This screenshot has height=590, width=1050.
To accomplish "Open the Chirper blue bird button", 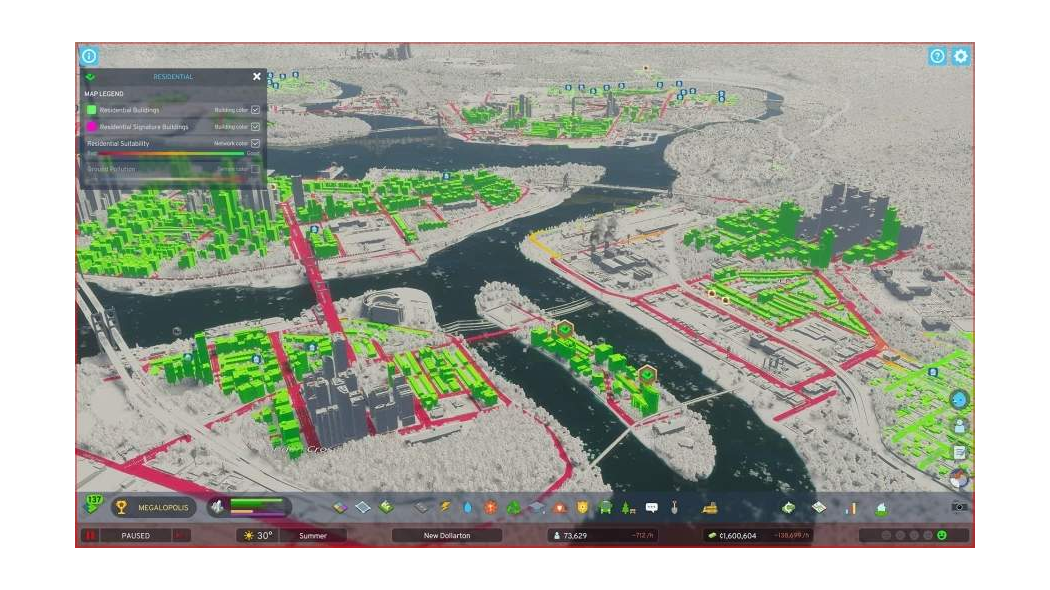I will tap(959, 400).
